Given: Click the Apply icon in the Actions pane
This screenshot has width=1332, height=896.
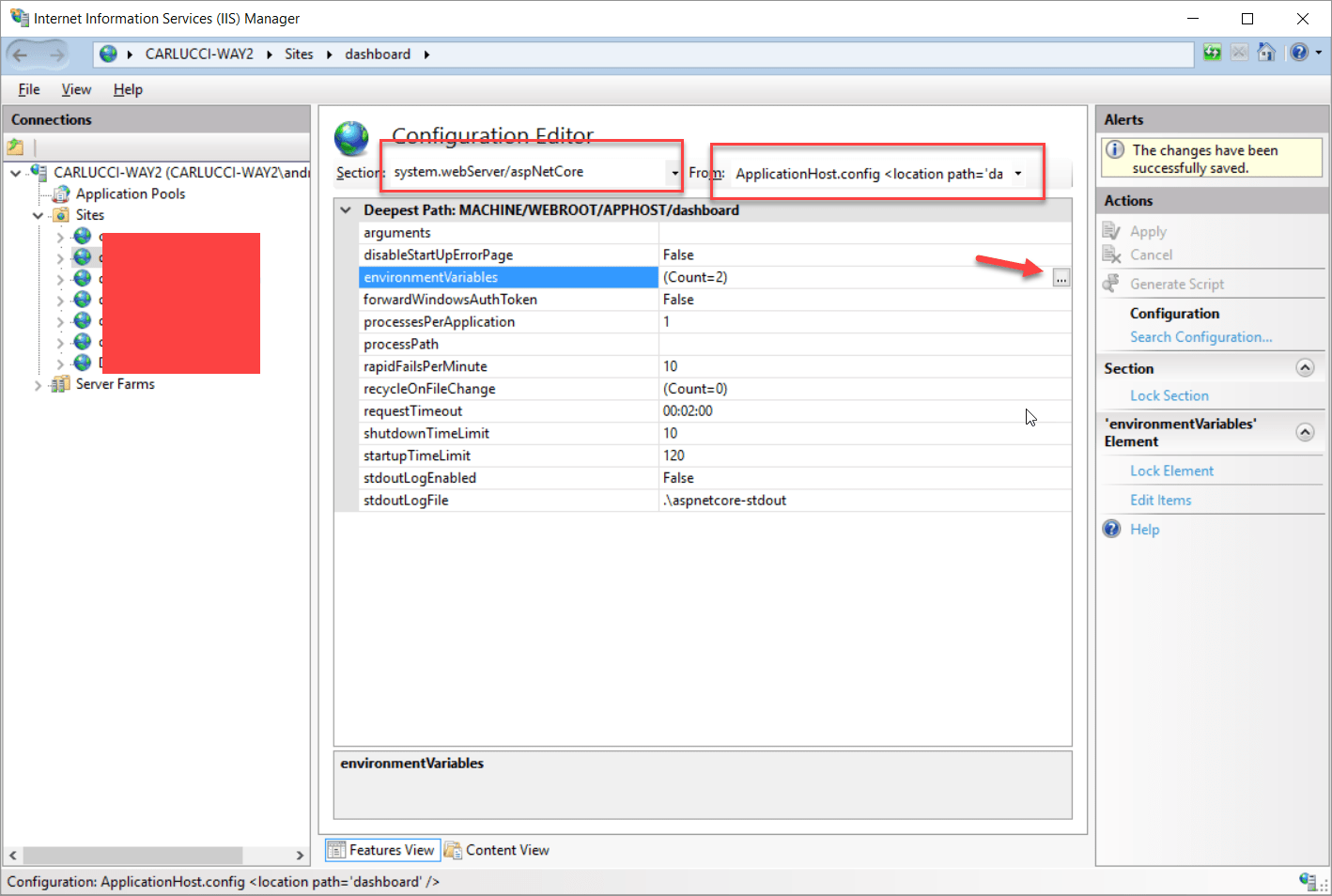Looking at the screenshot, I should (1112, 231).
